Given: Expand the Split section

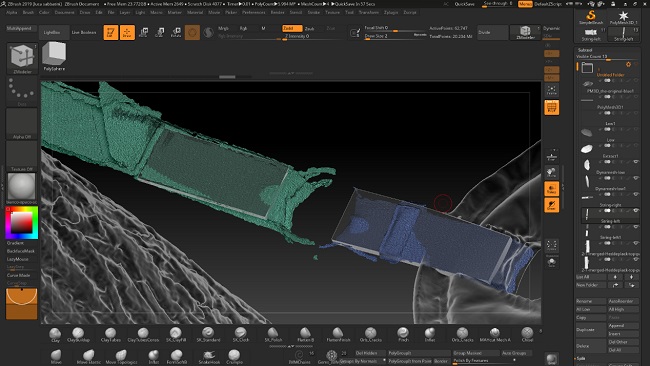Looking at the screenshot, I should pyautogui.click(x=581, y=359).
